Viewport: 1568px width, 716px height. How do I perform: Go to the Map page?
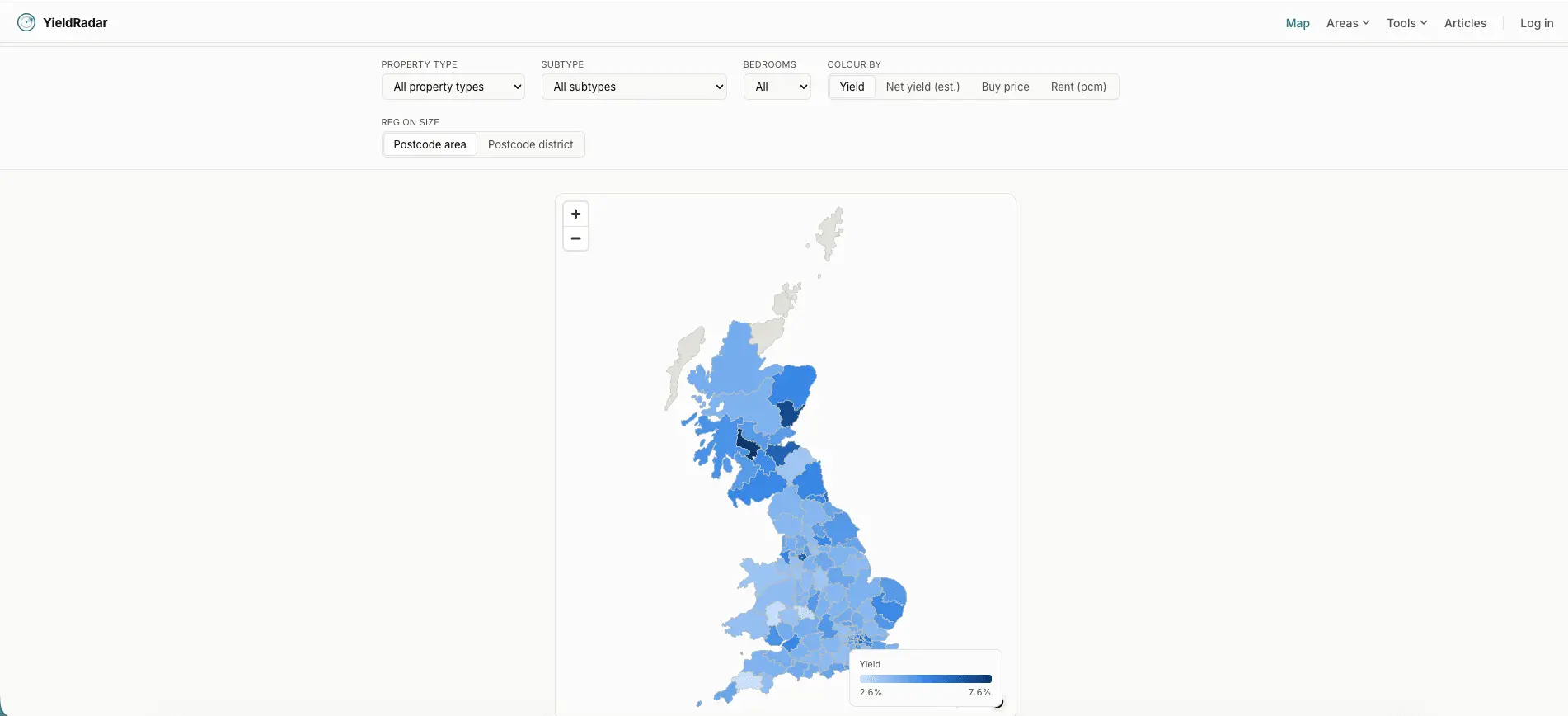click(1298, 23)
